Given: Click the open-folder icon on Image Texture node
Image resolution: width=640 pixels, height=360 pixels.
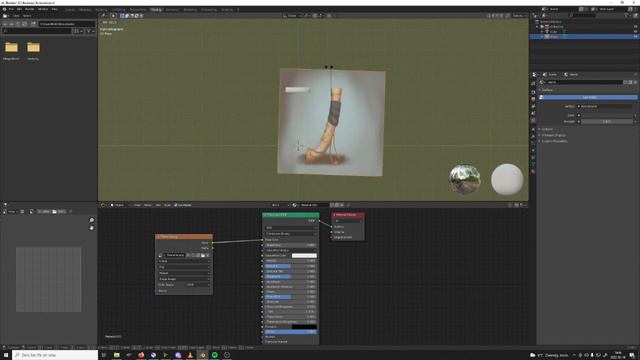Looking at the screenshot, I should 203,256.
